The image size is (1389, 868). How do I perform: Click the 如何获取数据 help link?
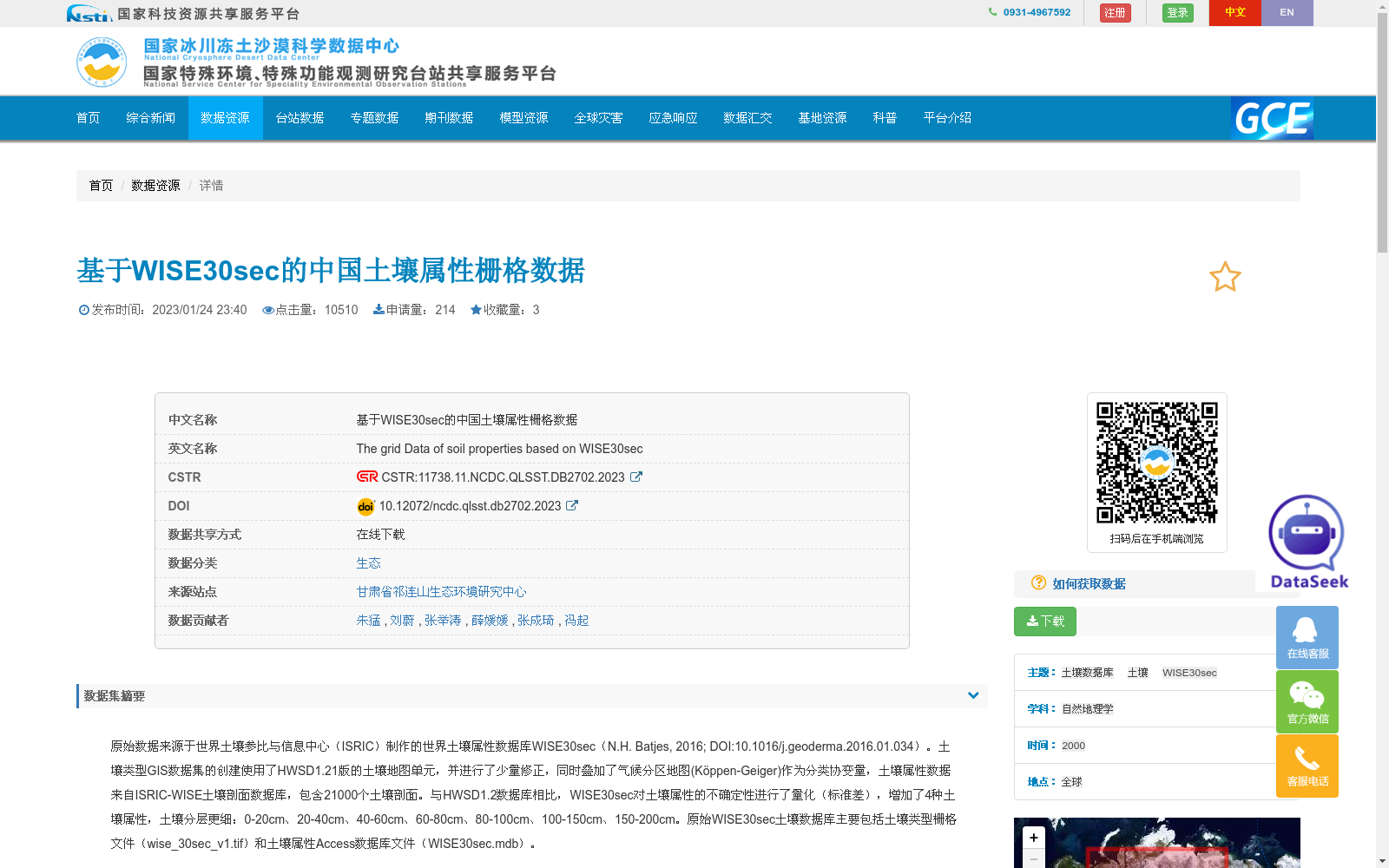point(1089,584)
